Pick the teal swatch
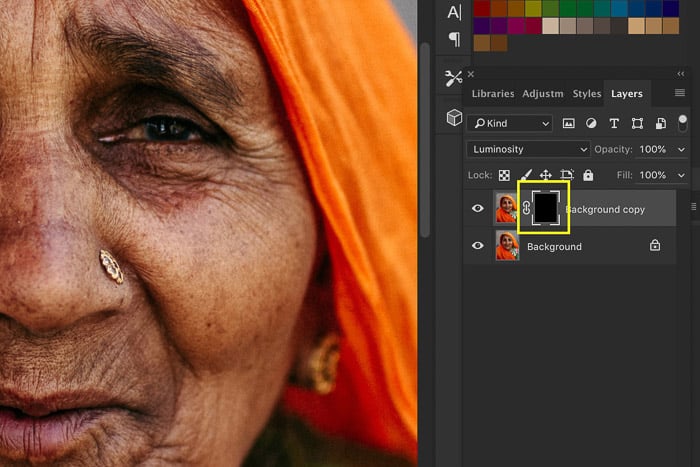Image resolution: width=700 pixels, height=467 pixels. pos(602,8)
